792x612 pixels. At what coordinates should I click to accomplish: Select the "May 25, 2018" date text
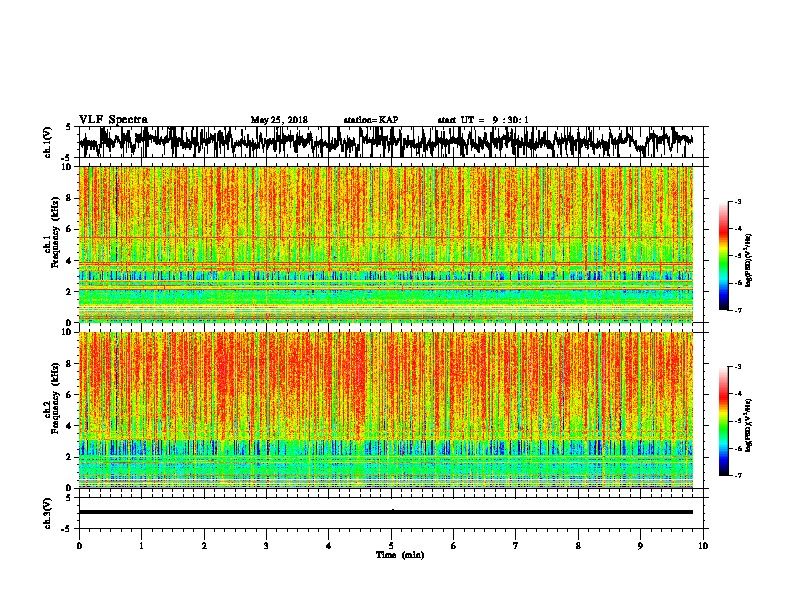pos(279,120)
